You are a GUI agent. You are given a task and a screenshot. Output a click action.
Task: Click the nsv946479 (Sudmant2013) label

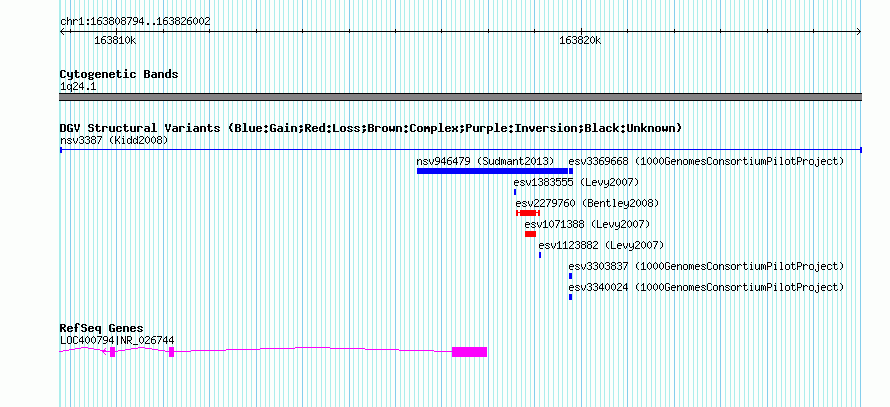(485, 161)
